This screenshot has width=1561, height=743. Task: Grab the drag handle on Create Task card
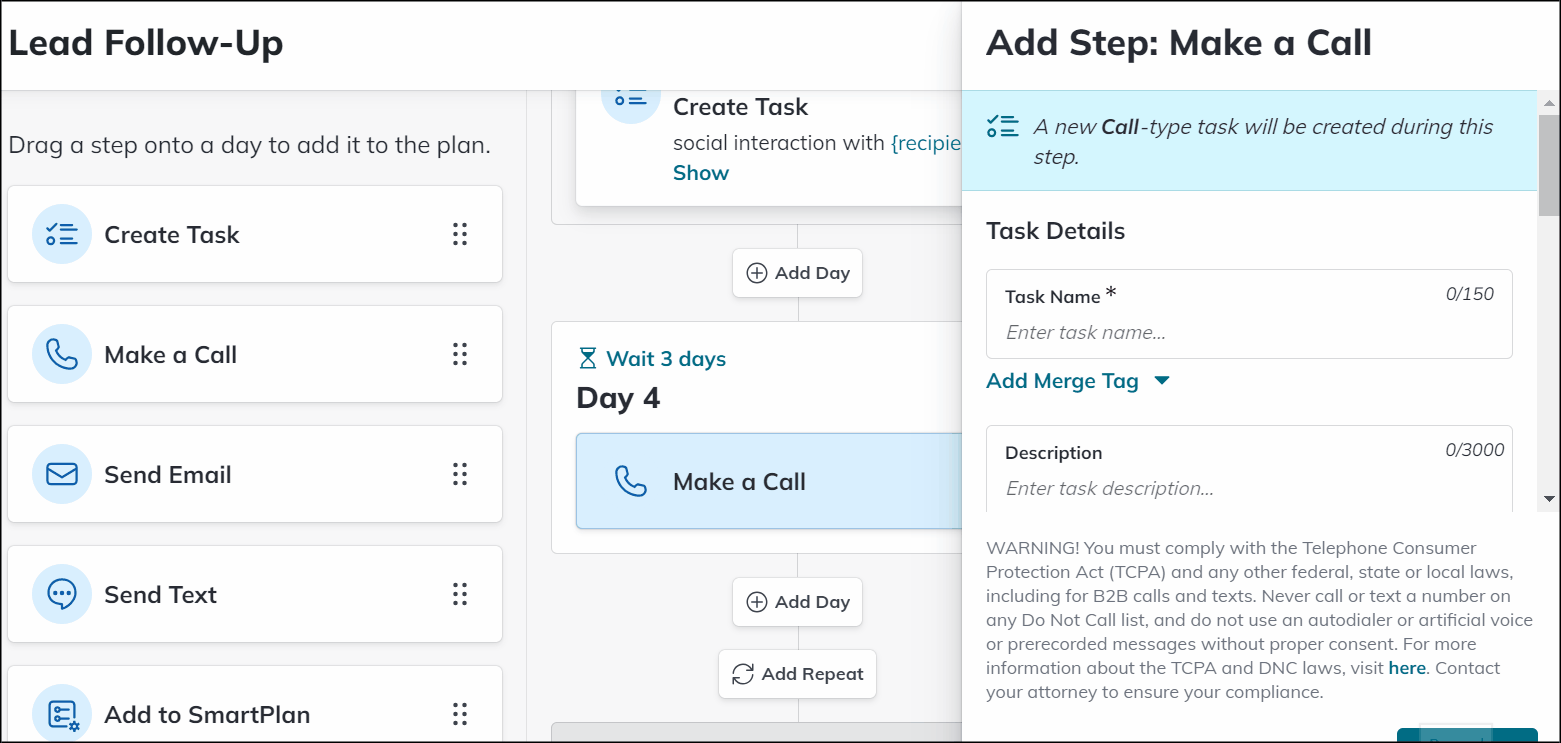pos(460,234)
